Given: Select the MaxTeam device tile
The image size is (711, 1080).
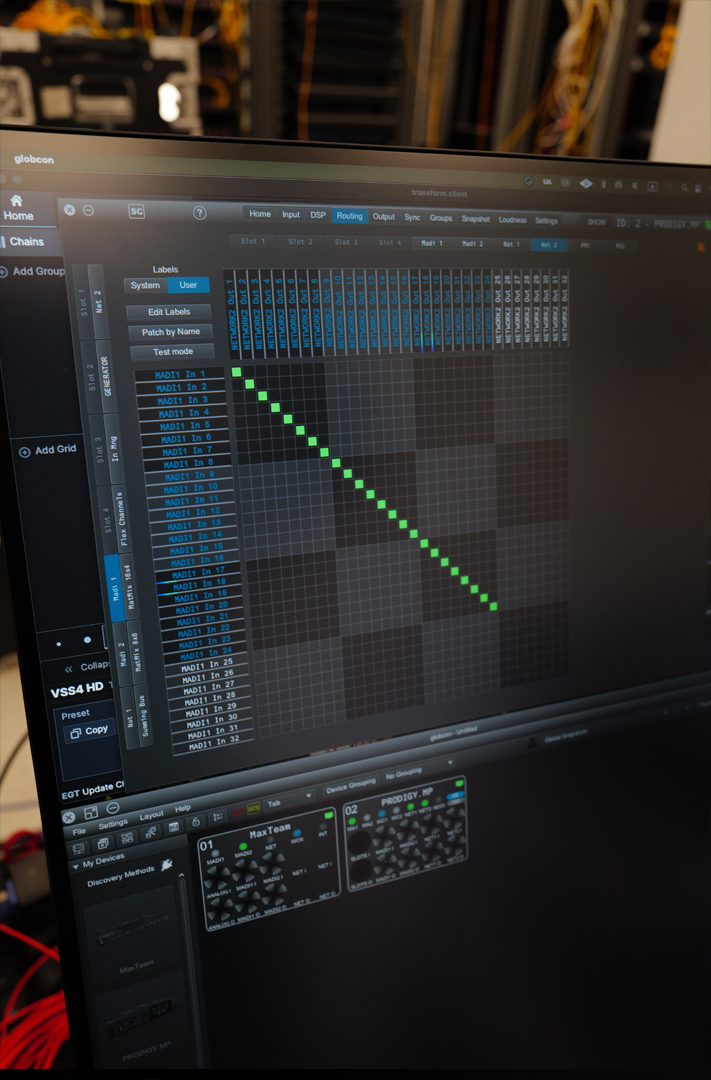Looking at the screenshot, I should (x=270, y=868).
